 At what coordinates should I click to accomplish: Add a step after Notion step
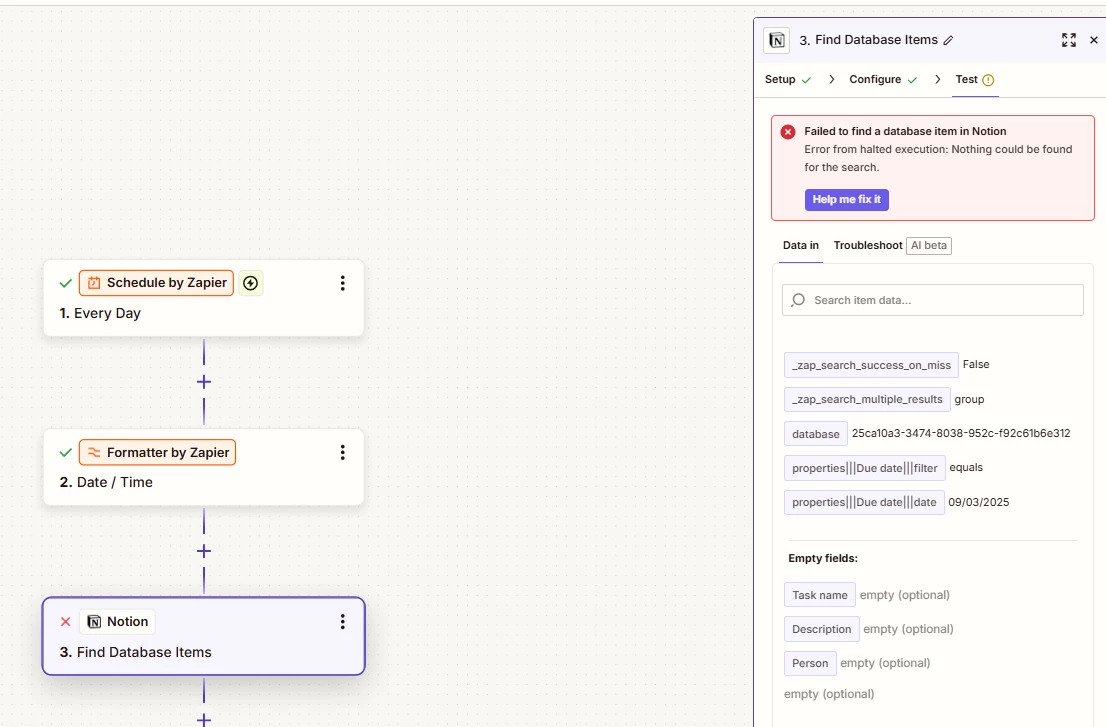(x=204, y=719)
